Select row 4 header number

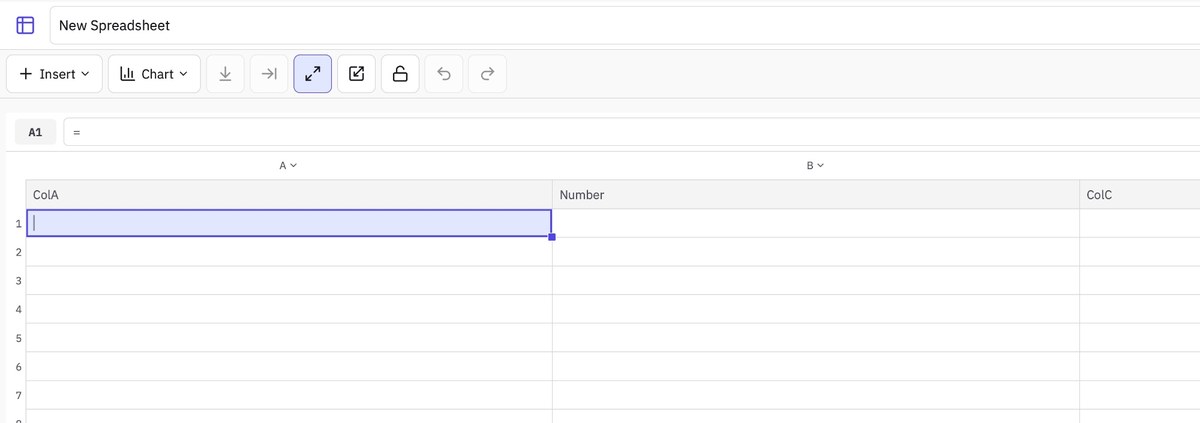click(x=18, y=309)
